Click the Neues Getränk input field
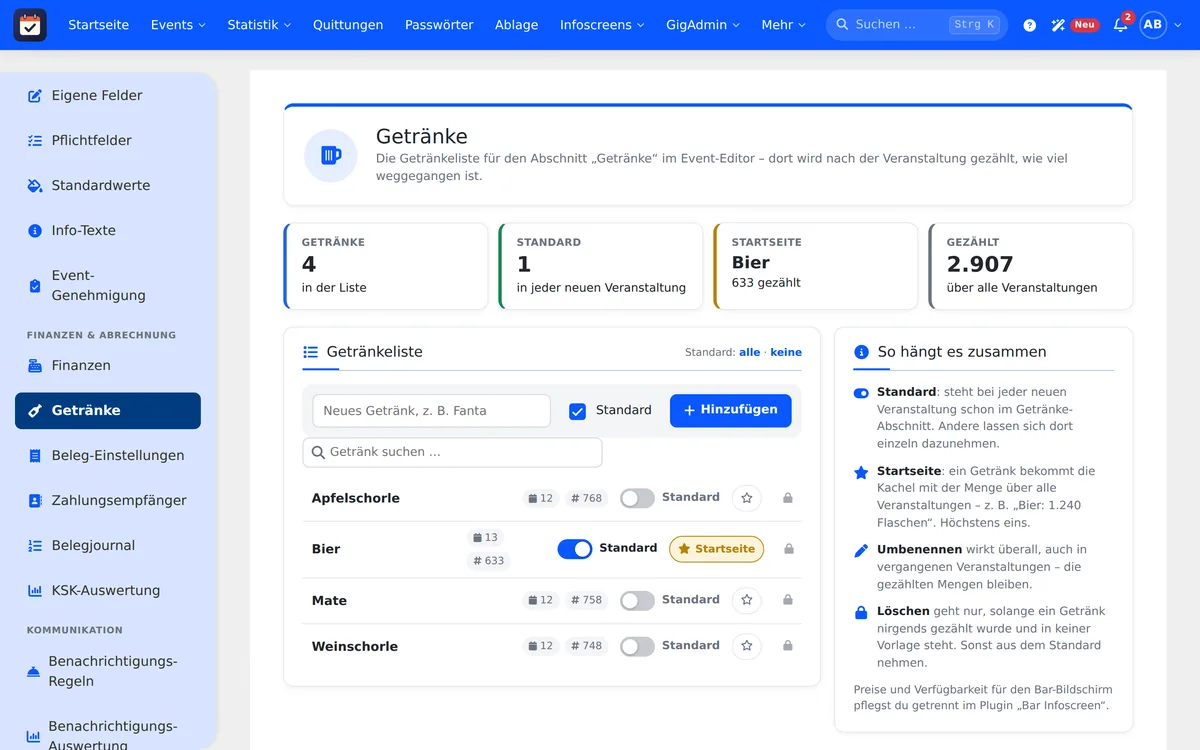Screen dimensions: 1200x750 (431, 411)
